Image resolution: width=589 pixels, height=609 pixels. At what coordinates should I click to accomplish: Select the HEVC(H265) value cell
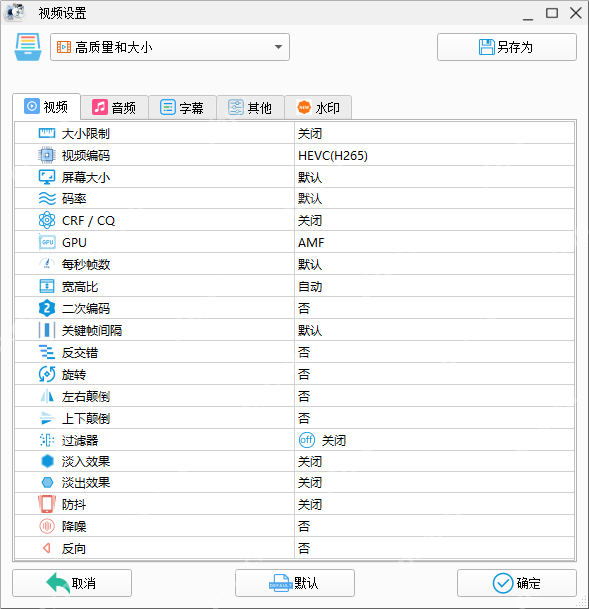(434, 155)
